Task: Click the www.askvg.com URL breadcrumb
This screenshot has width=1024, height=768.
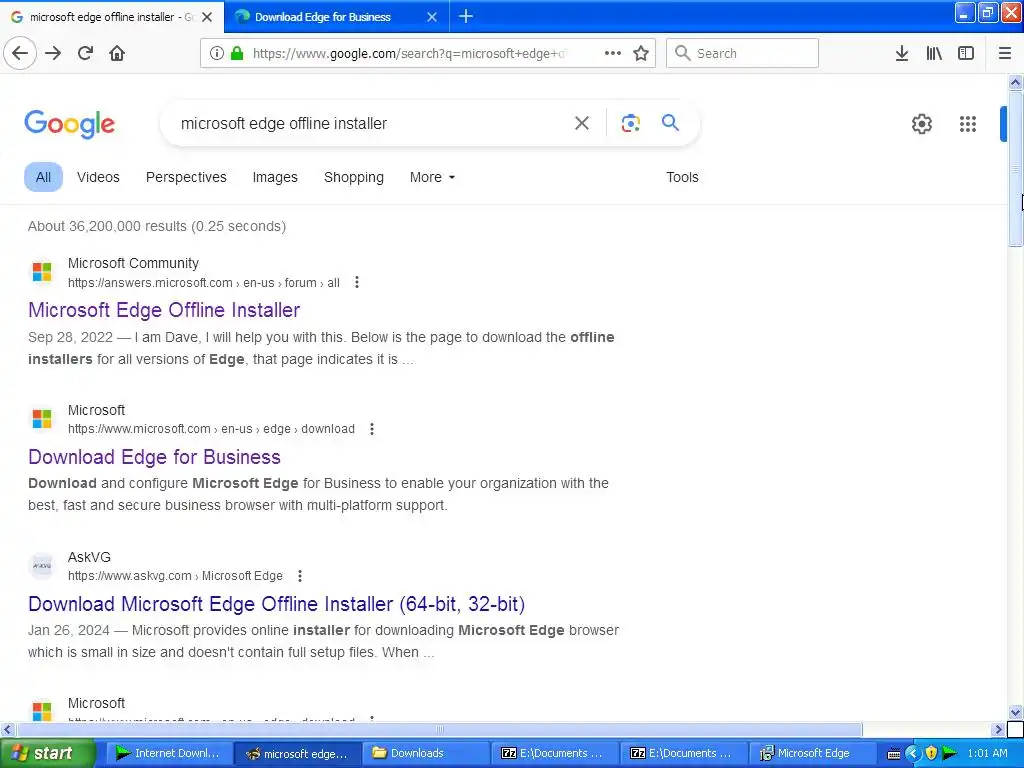Action: tap(175, 576)
